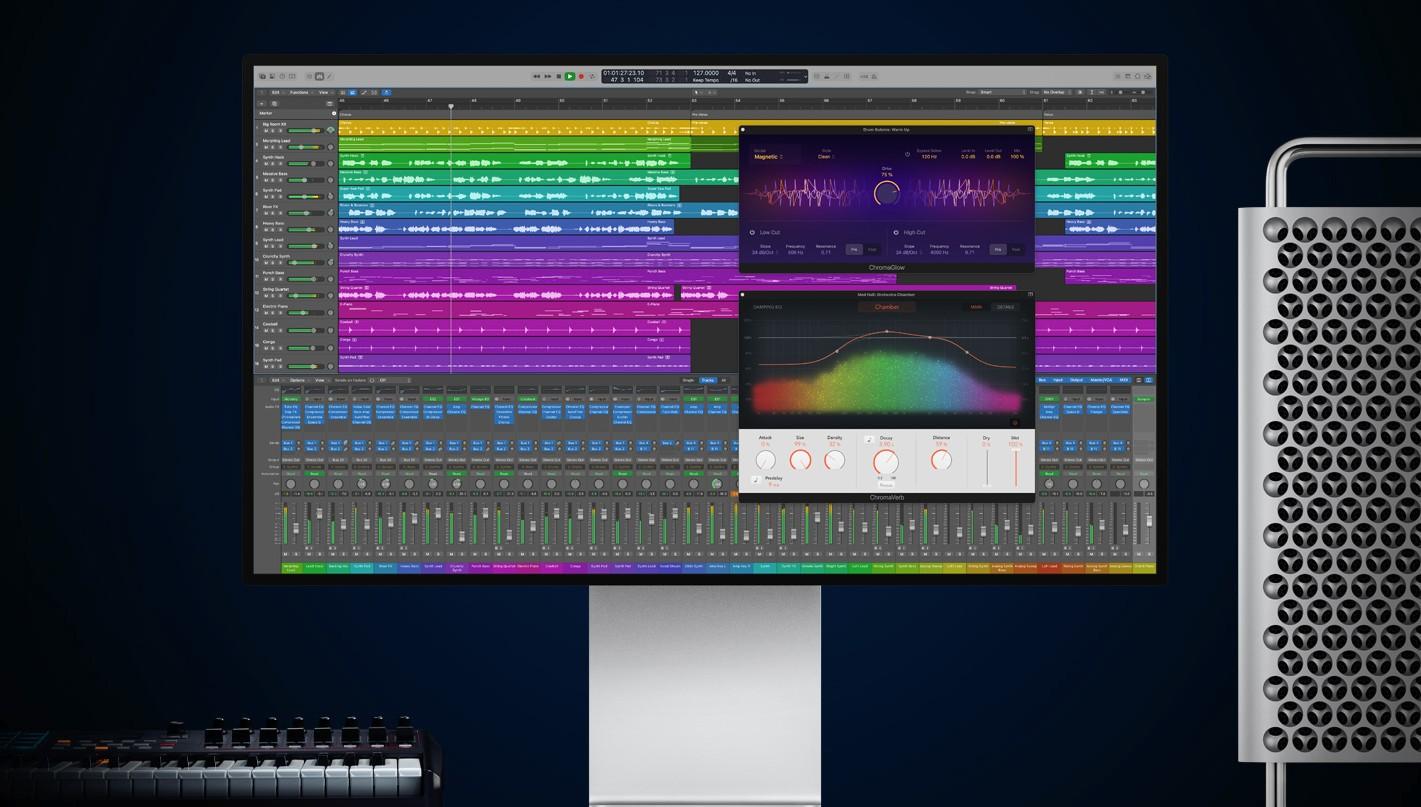Click the ChromaVerb Size knob
The width and height of the screenshot is (1421, 807).
click(x=800, y=460)
